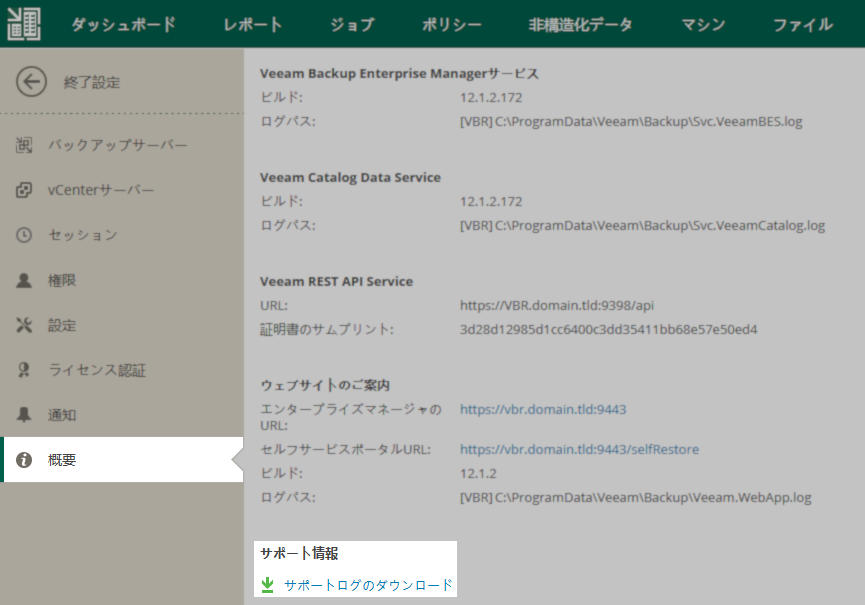
Task: Click the green download arrow icon
Action: pyautogui.click(x=268, y=585)
